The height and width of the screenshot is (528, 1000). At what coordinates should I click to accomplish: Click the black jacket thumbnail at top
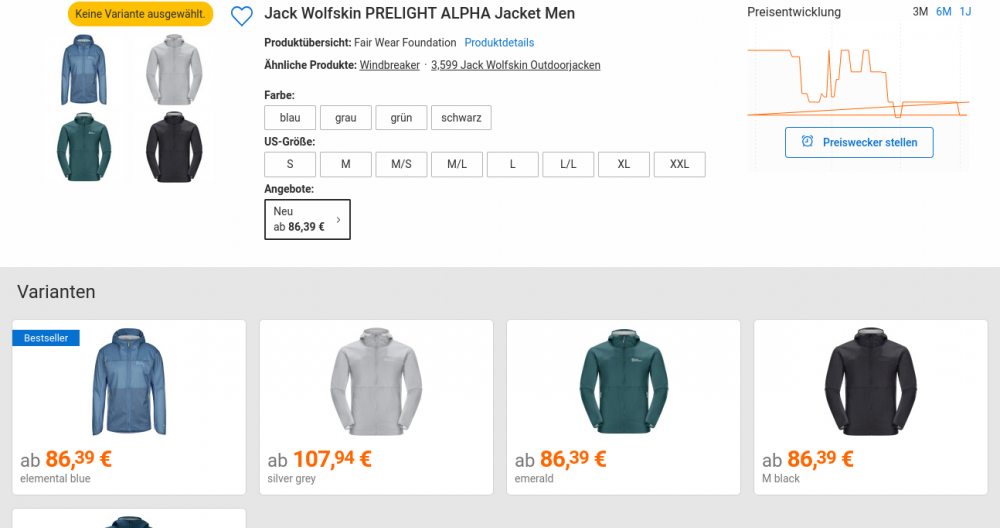pos(174,147)
